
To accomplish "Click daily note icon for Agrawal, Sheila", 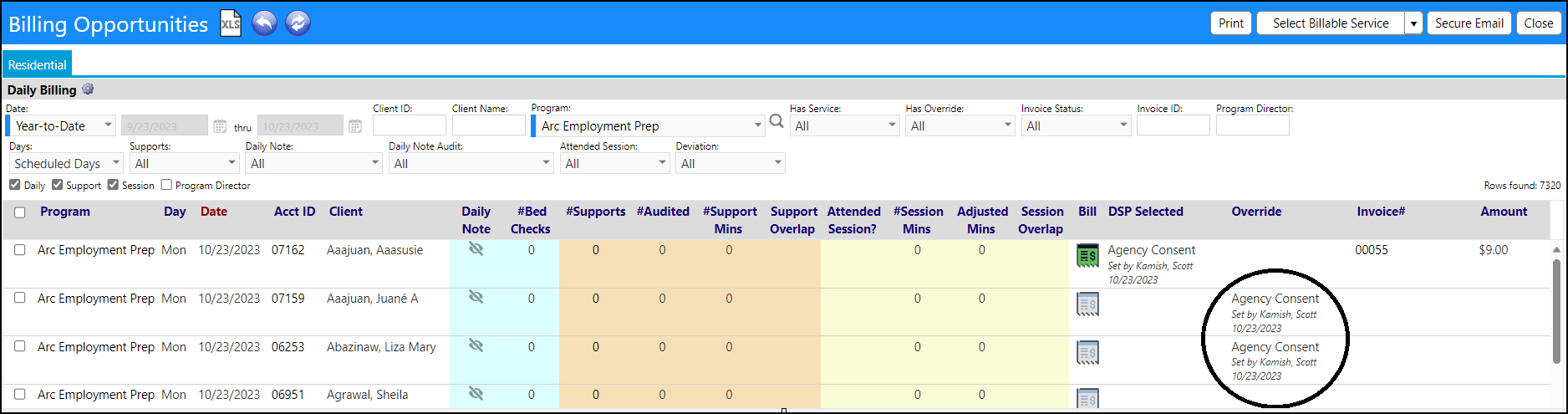I will click(476, 393).
